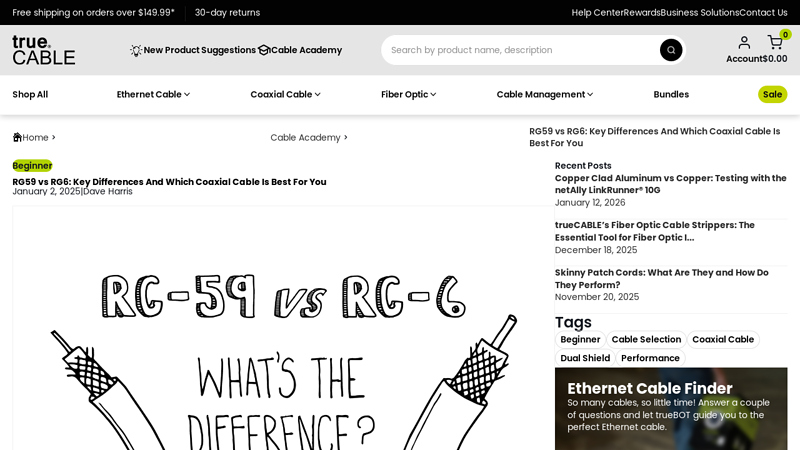
Task: Click the November 20, 2025 post date
Action: click(x=596, y=297)
